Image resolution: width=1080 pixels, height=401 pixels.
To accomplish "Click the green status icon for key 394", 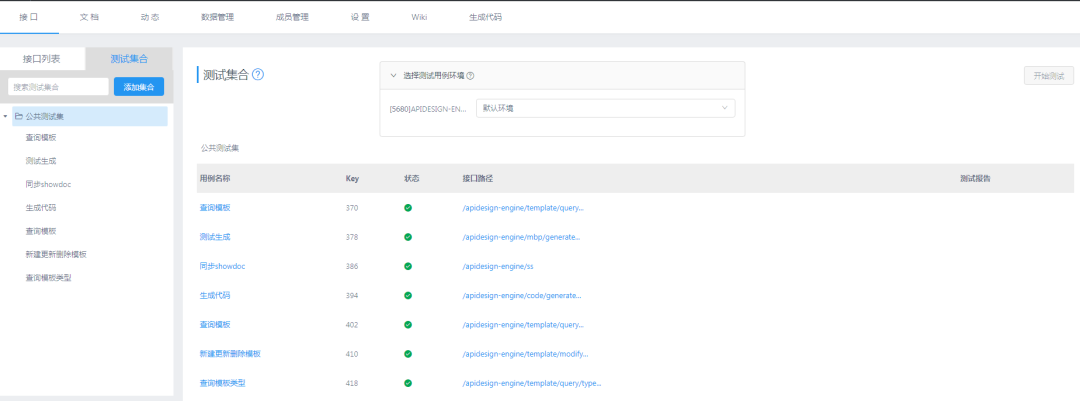I will 408,296.
